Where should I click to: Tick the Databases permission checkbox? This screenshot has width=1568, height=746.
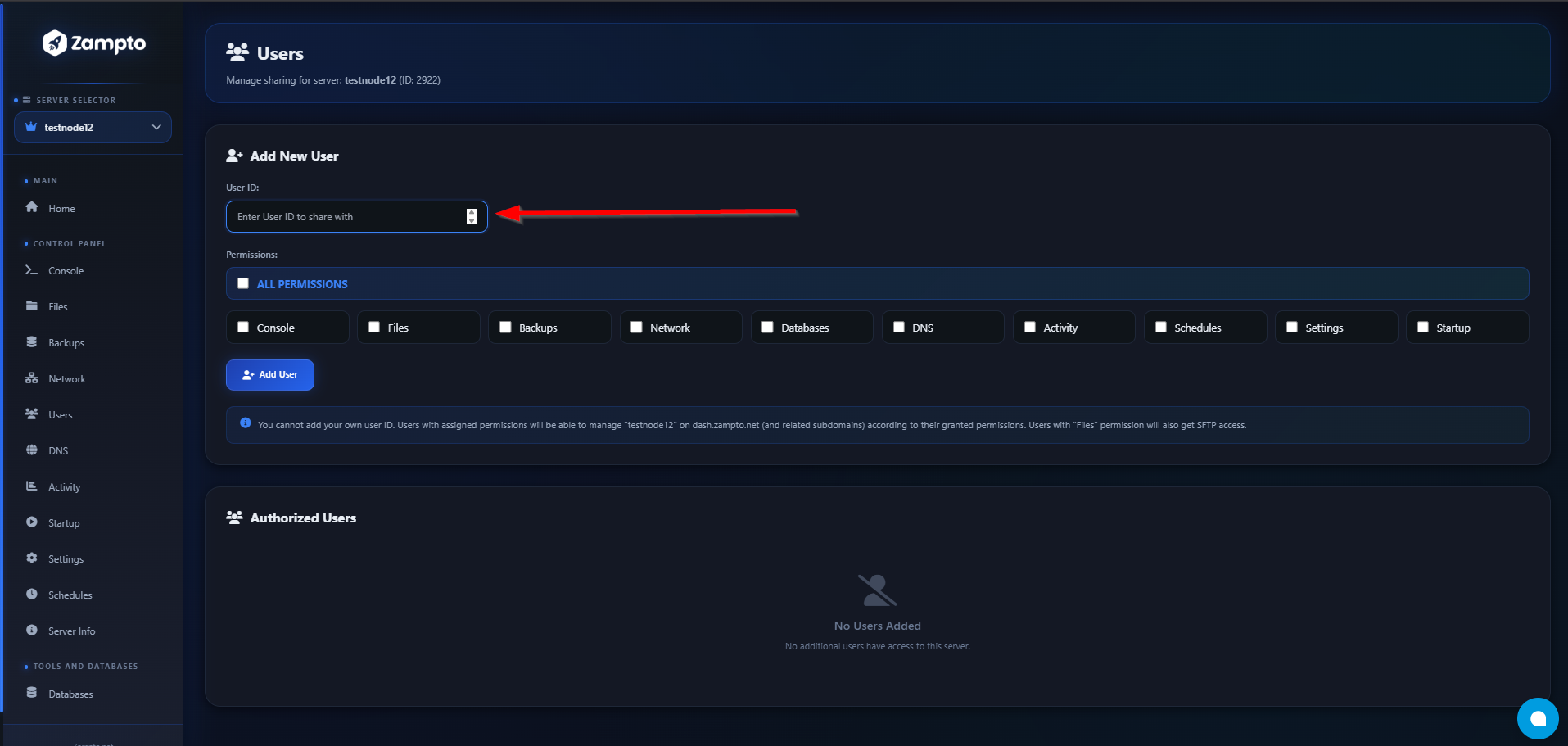[767, 327]
